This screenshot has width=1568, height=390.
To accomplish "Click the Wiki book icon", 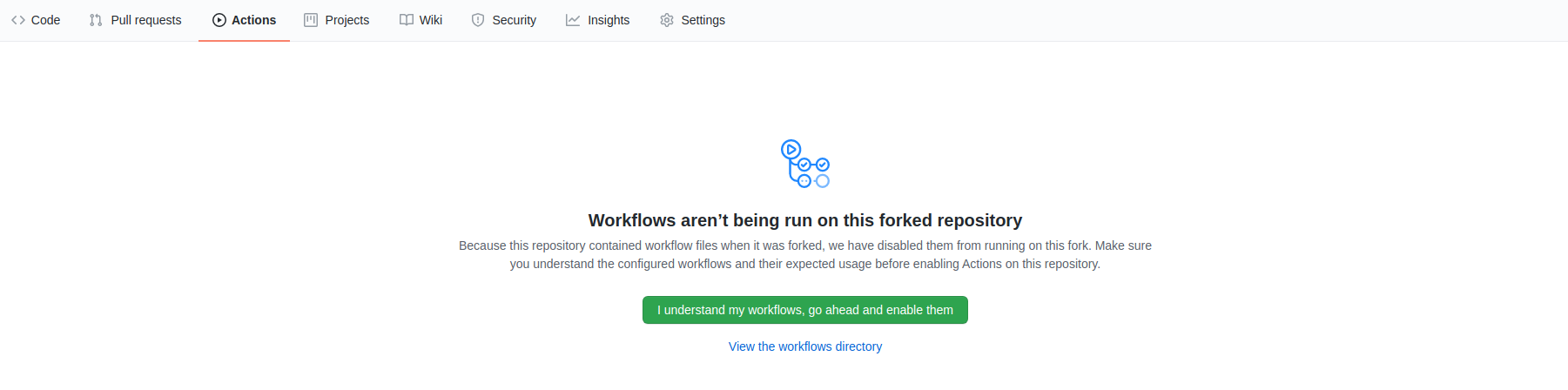I will pyautogui.click(x=407, y=20).
